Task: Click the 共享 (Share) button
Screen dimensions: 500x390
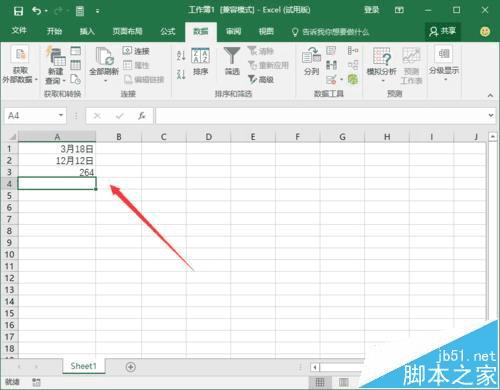Action: pyautogui.click(x=443, y=31)
